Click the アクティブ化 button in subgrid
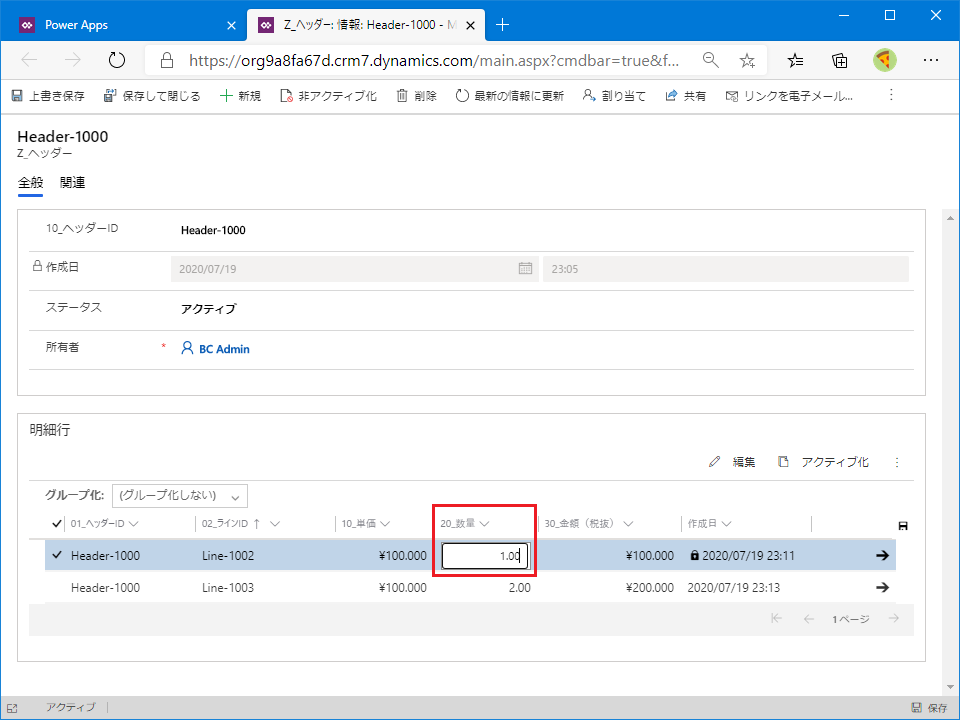 tap(824, 462)
